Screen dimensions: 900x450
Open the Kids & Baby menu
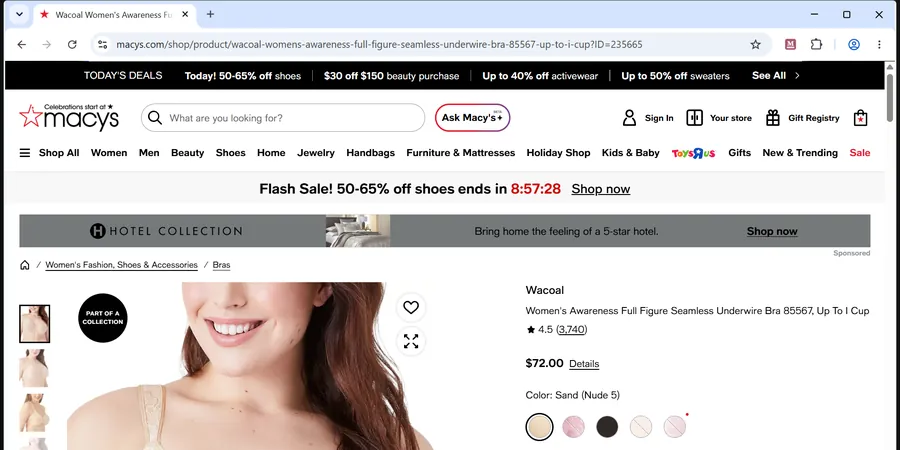[x=631, y=153]
